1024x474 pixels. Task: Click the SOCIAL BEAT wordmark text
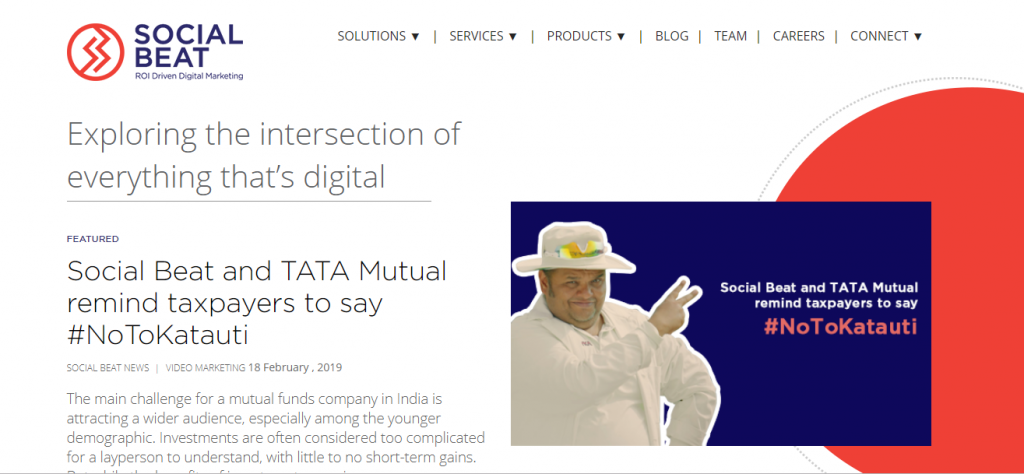click(188, 47)
